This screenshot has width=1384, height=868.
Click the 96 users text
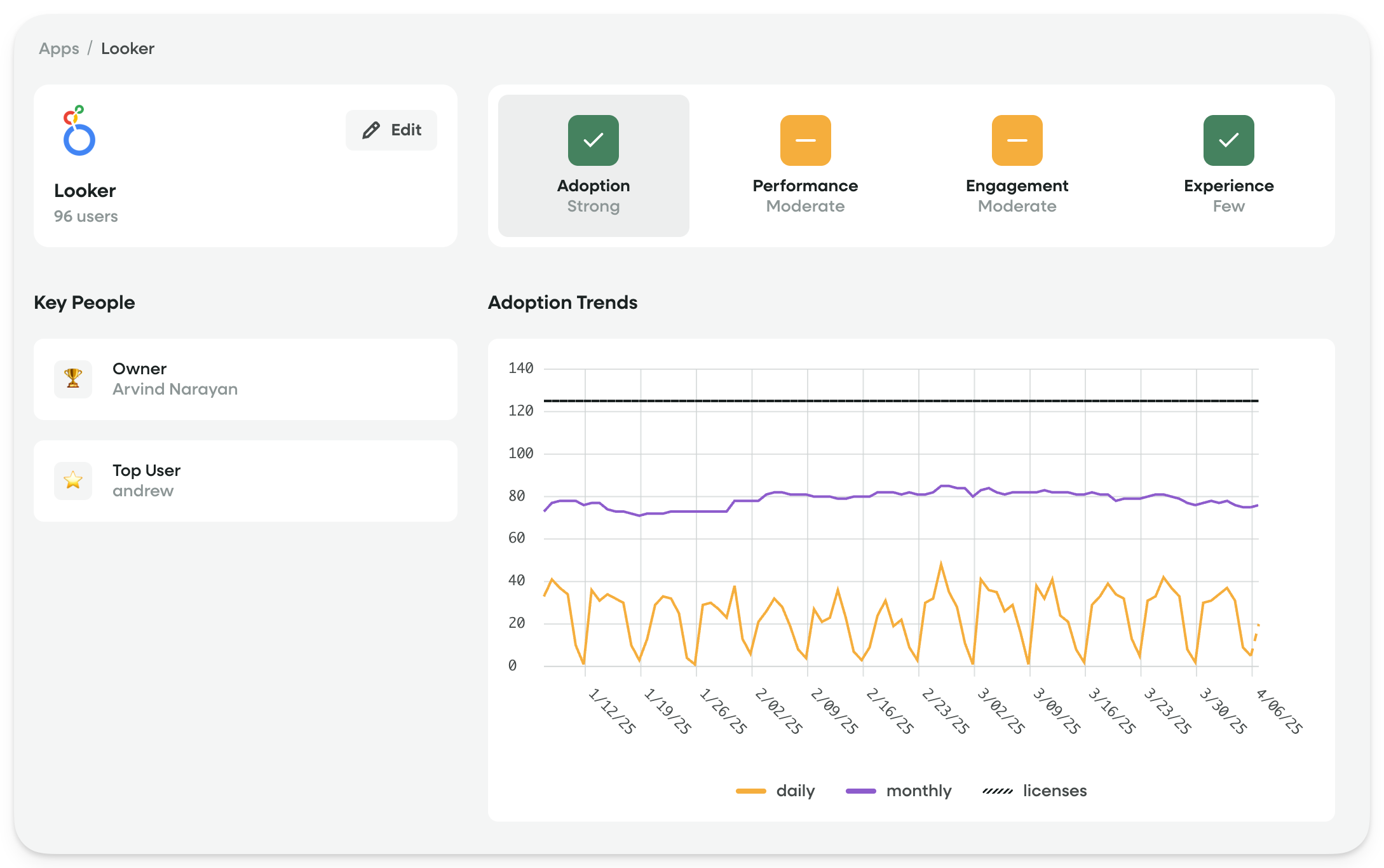(x=86, y=217)
